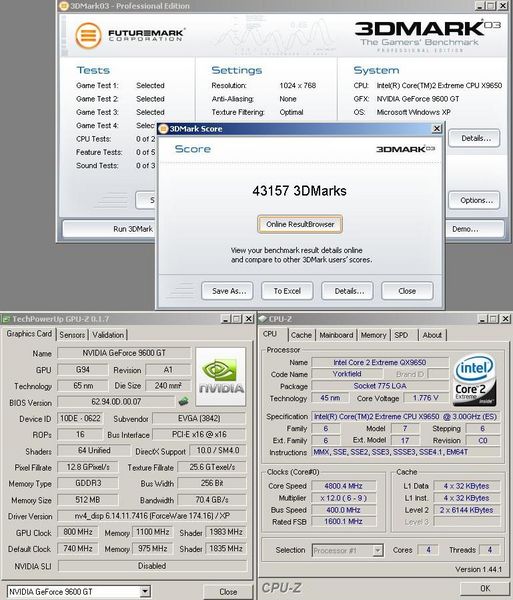Click the CPU-Z Specification field
513x600 pixels.
405,416
